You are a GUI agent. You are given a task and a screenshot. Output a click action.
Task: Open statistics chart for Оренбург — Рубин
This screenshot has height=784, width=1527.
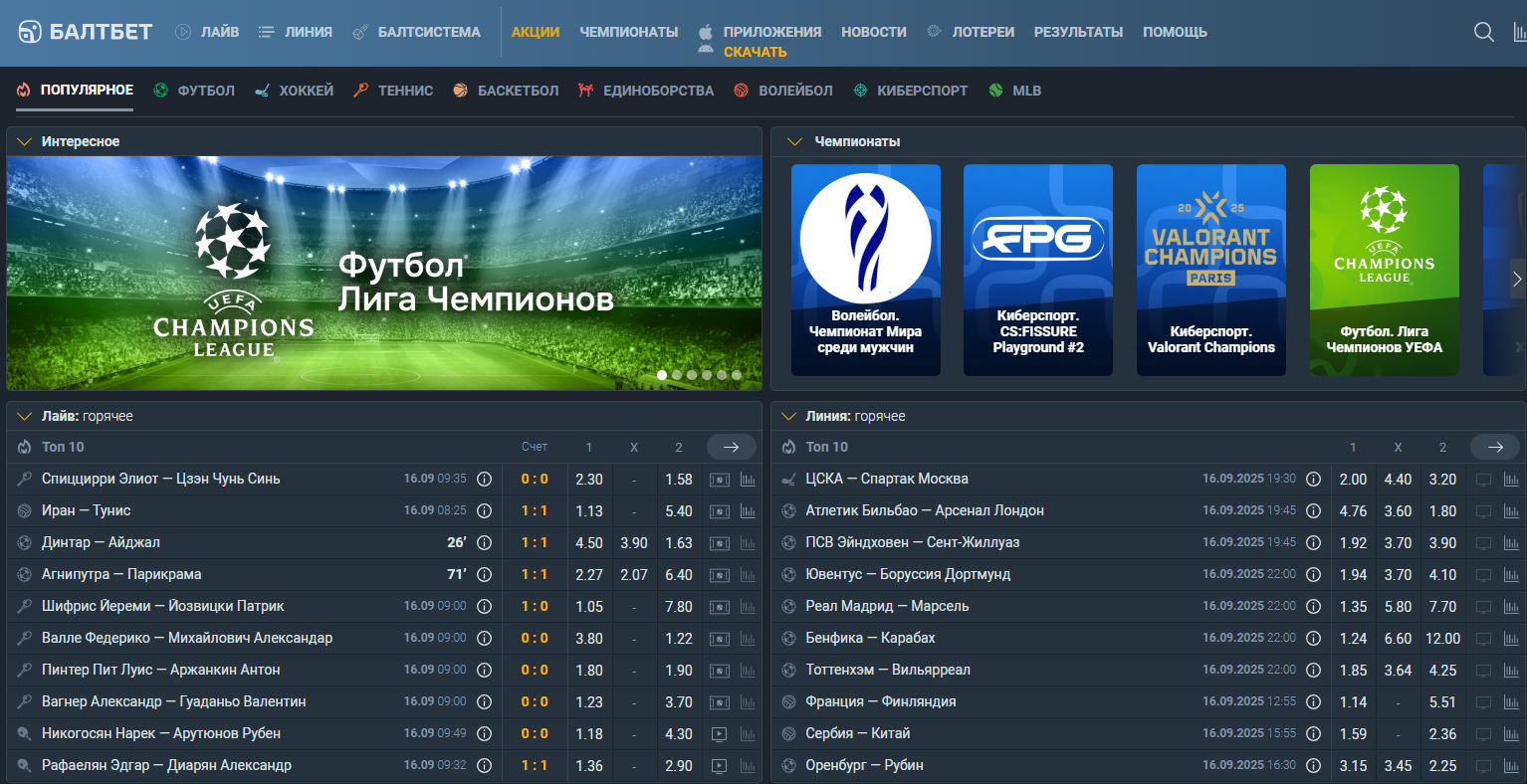(1511, 766)
